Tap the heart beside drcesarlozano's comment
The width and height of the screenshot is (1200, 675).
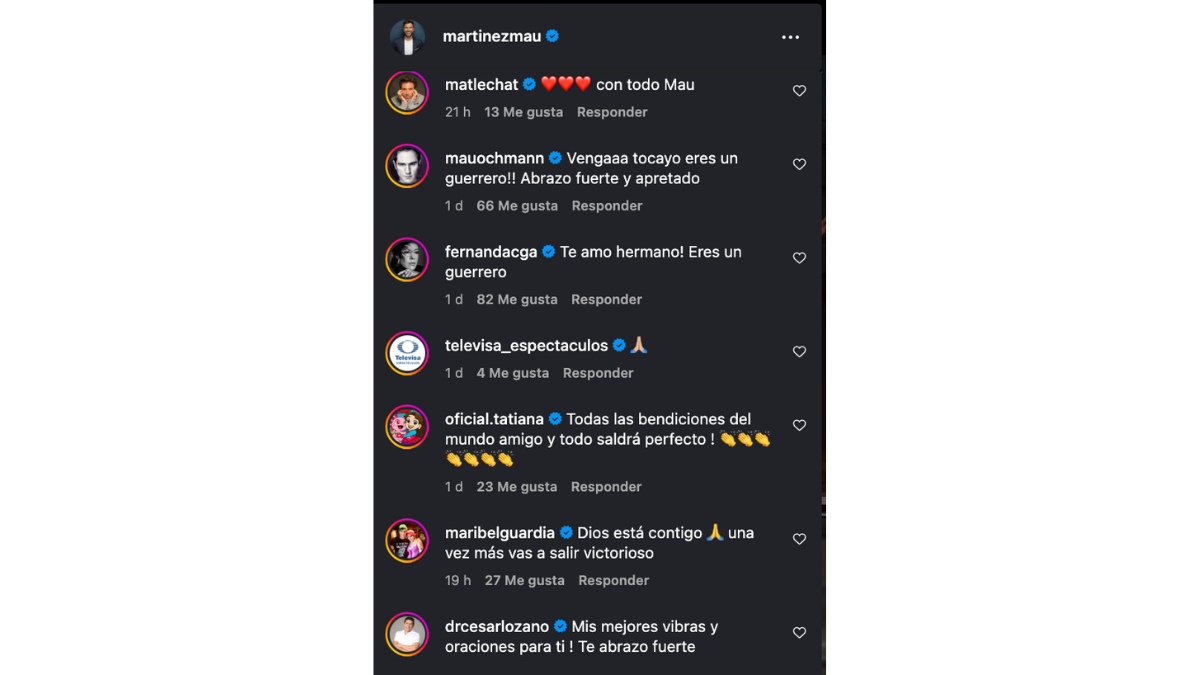tap(799, 633)
